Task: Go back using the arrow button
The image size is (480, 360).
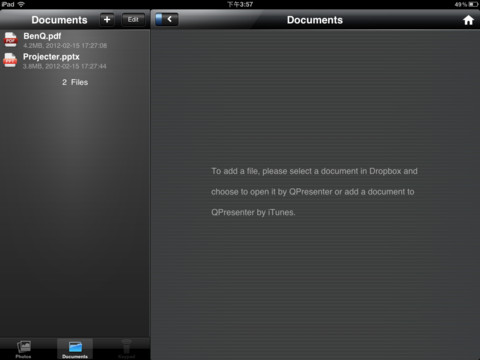Action: tap(167, 19)
